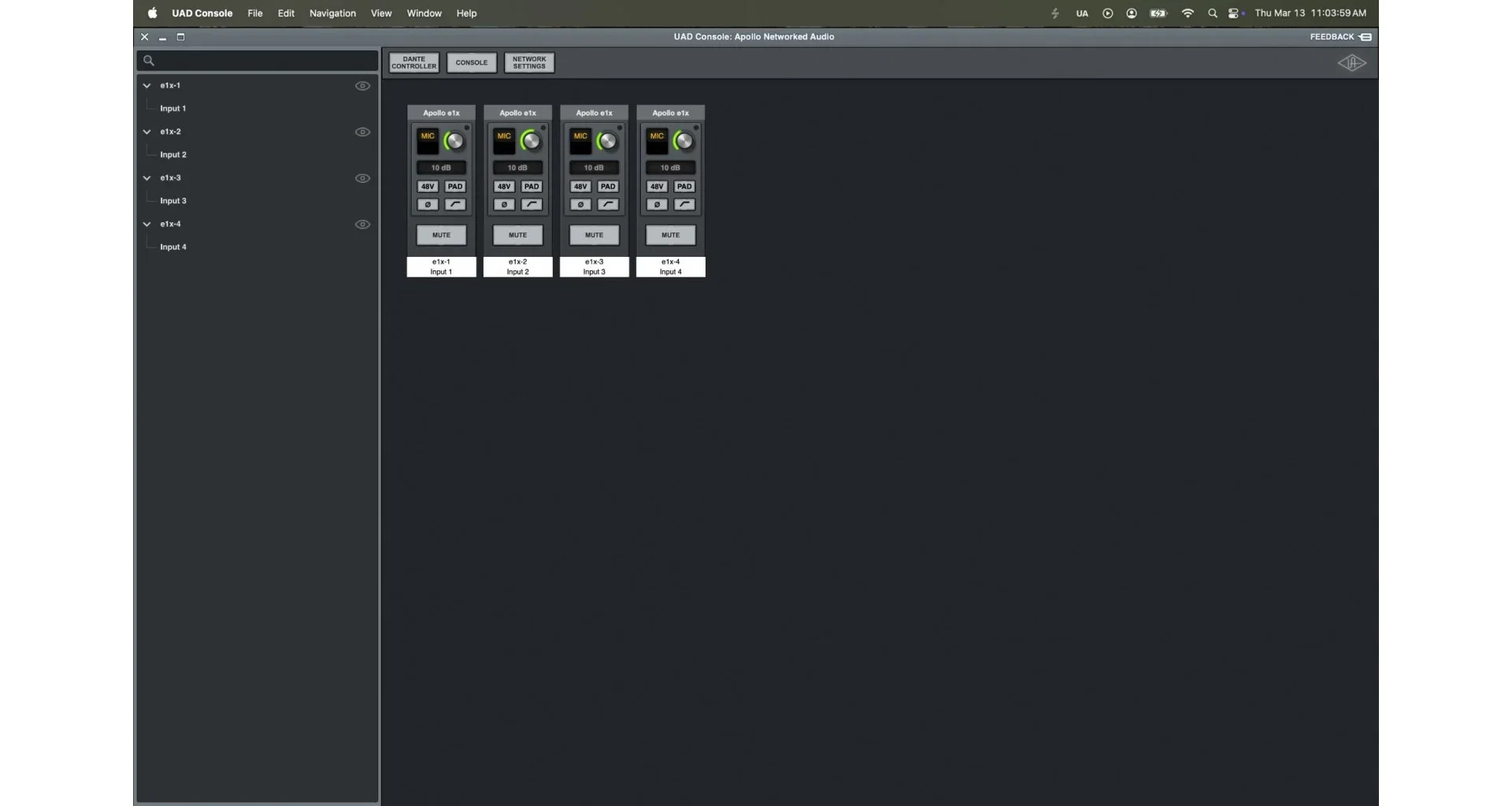Open the Dante Controller view

point(414,63)
